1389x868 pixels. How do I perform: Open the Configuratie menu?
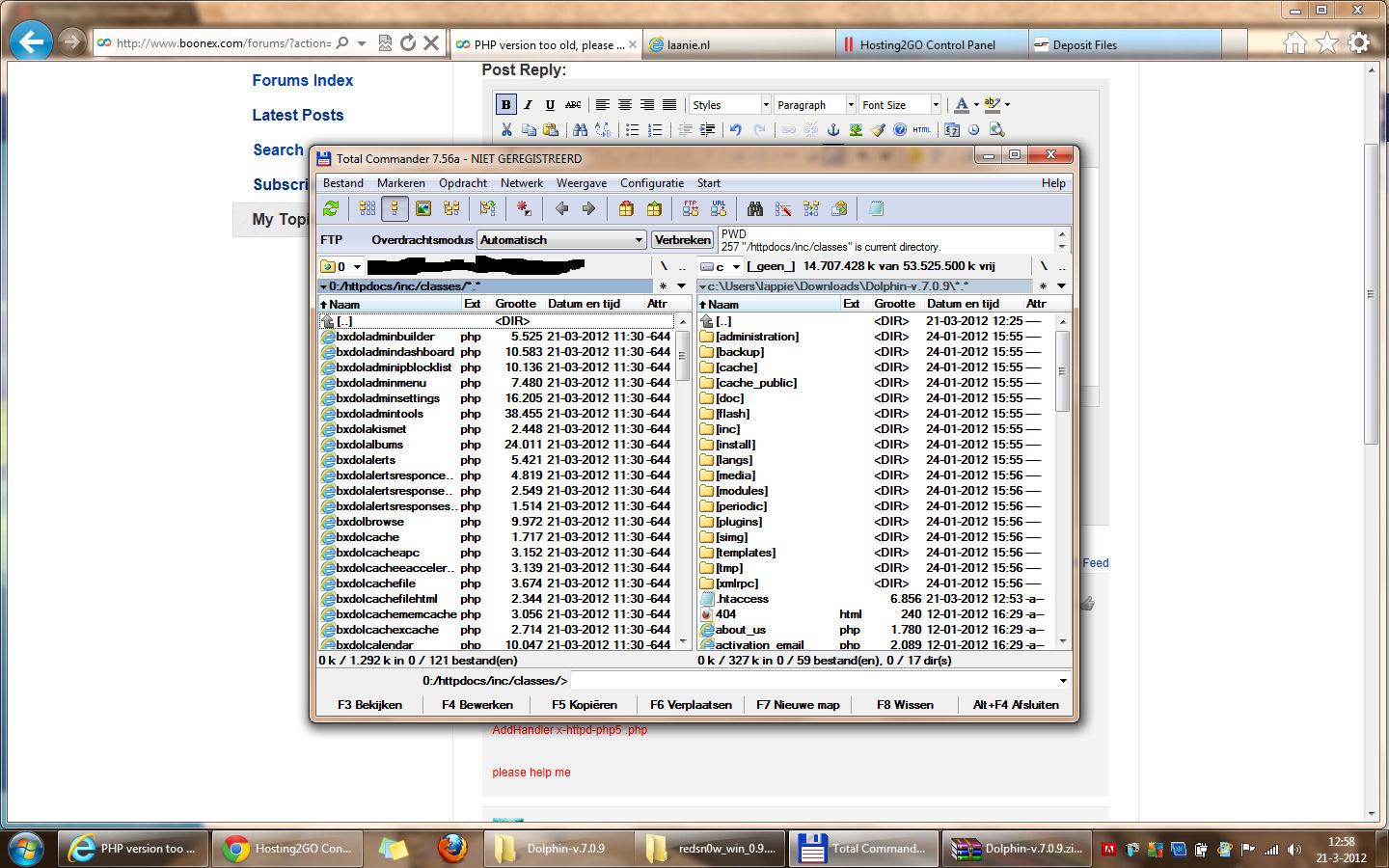click(x=651, y=183)
